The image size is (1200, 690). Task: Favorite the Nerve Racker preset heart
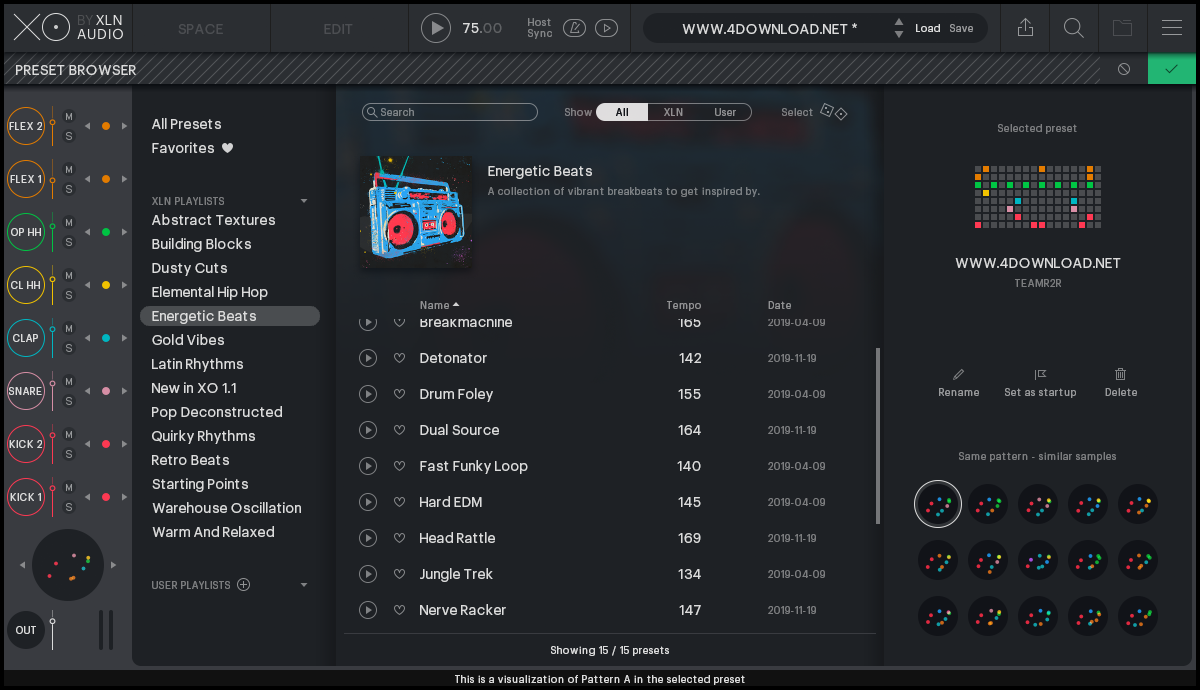click(399, 610)
